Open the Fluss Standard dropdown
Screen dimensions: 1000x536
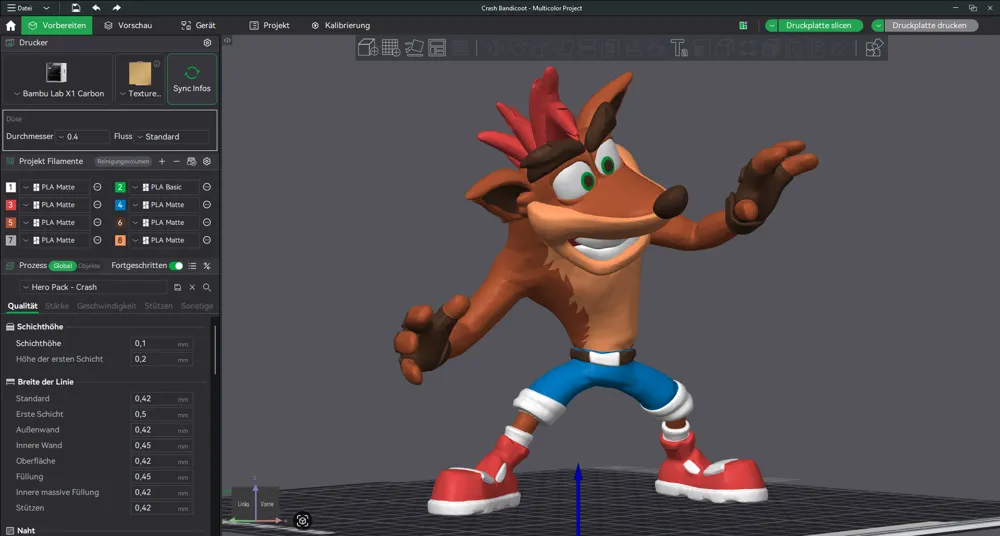[171, 137]
